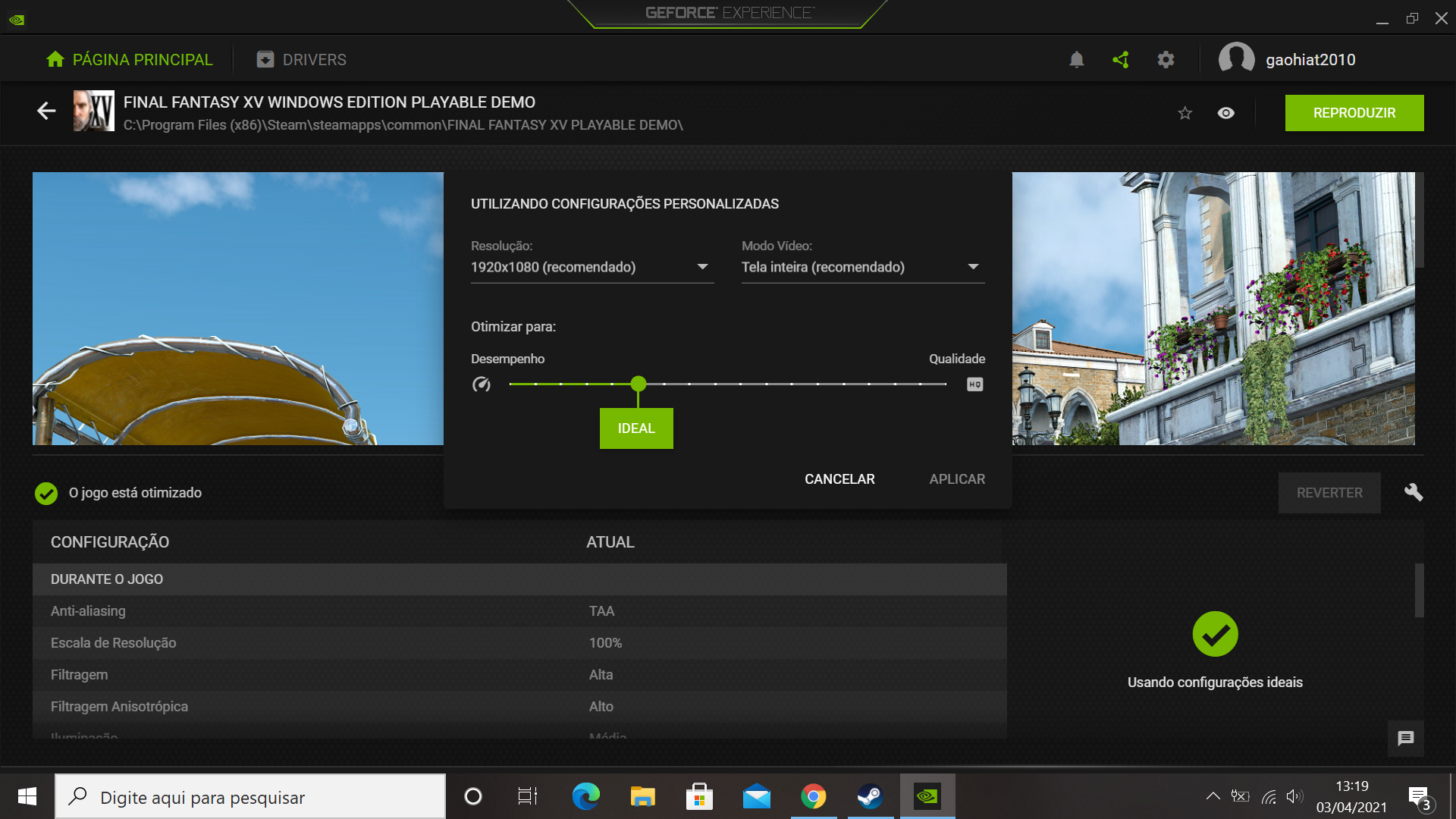1456x819 pixels.
Task: Select the Filtragem Anisotrópica row
Action: pyautogui.click(x=519, y=707)
